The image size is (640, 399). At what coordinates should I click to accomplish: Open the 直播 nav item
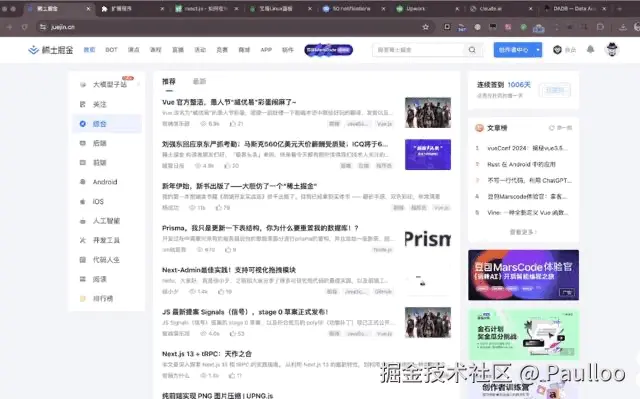(x=178, y=50)
